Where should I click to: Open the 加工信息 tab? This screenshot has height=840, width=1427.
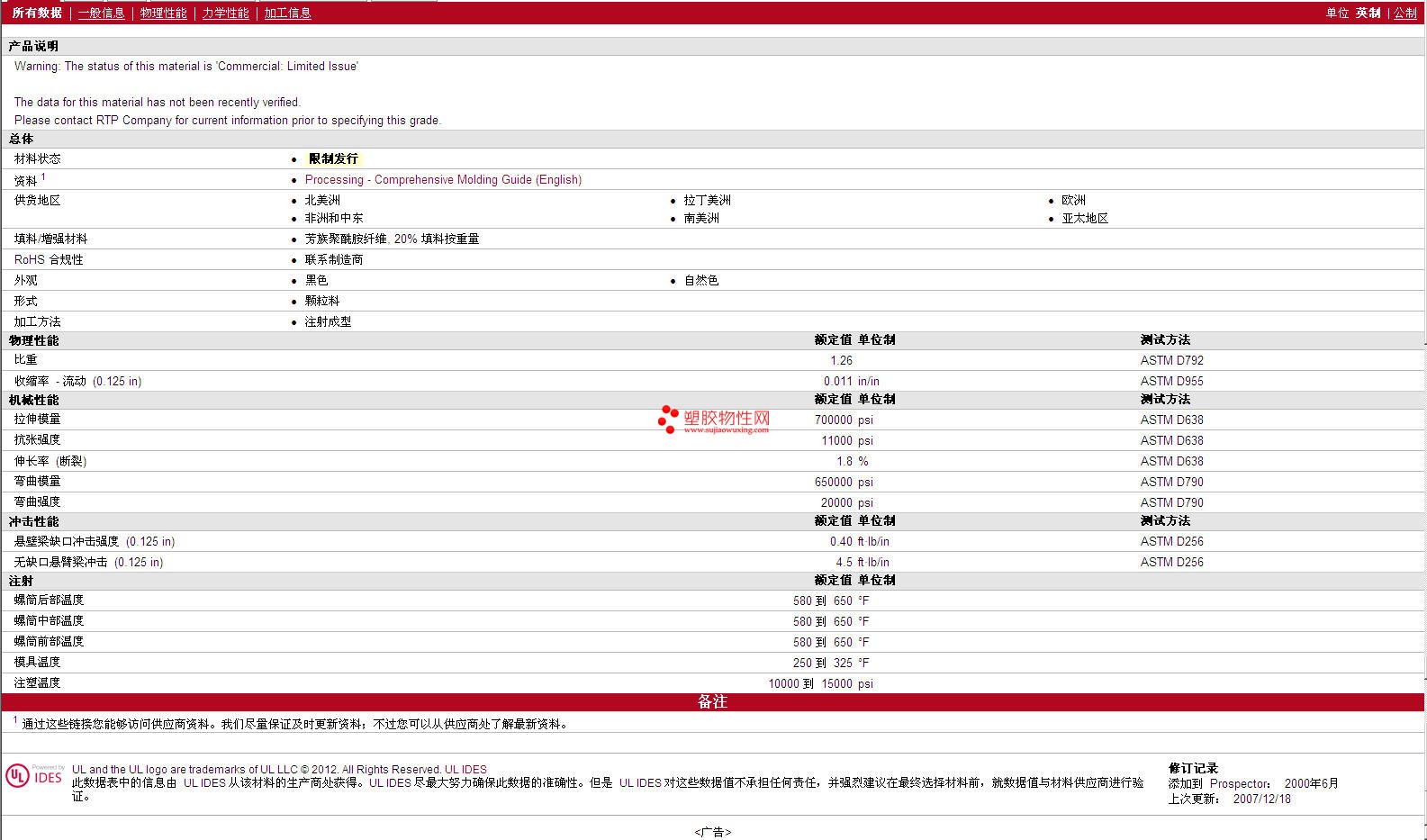(287, 13)
